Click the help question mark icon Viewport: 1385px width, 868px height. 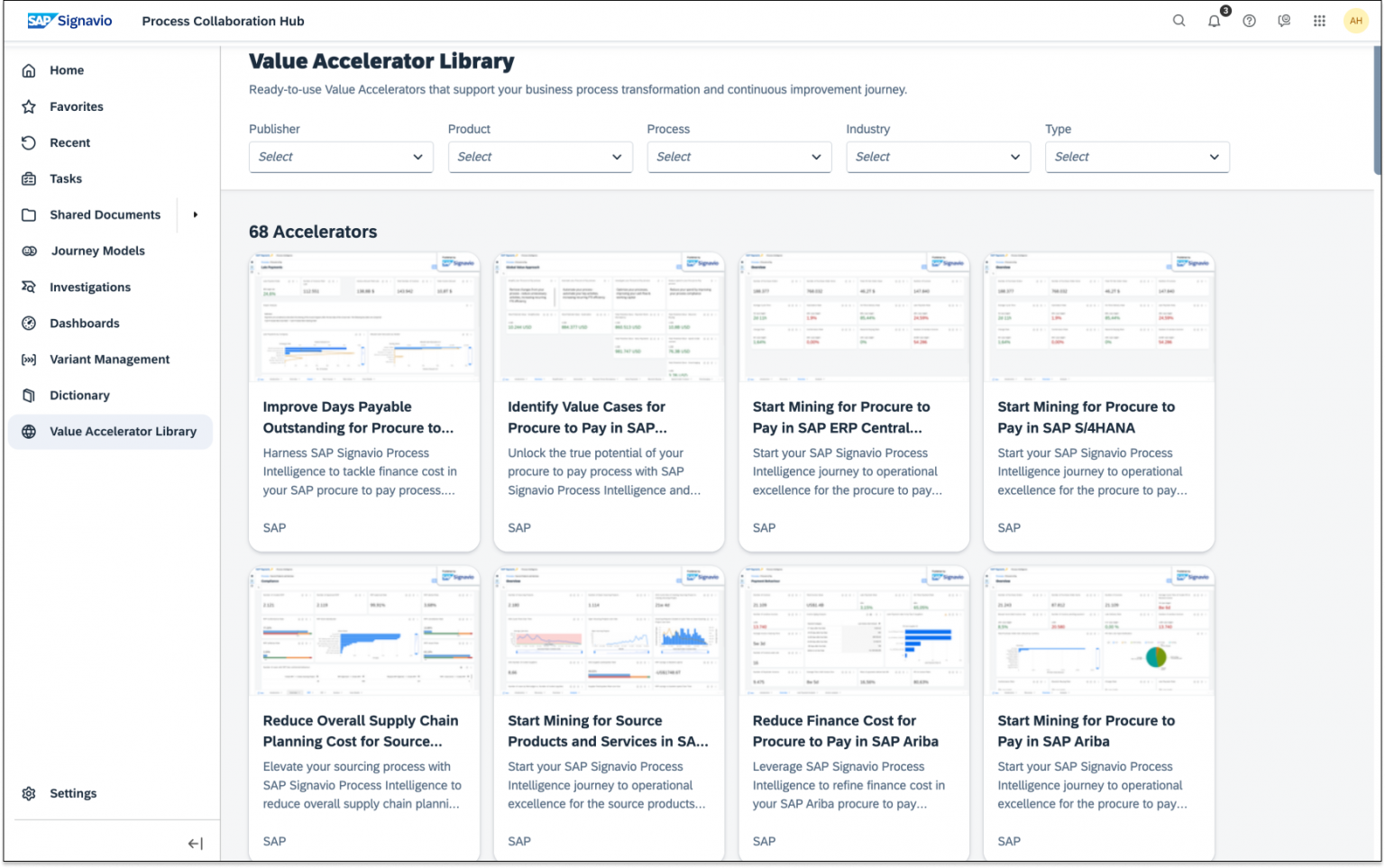pyautogui.click(x=1249, y=21)
